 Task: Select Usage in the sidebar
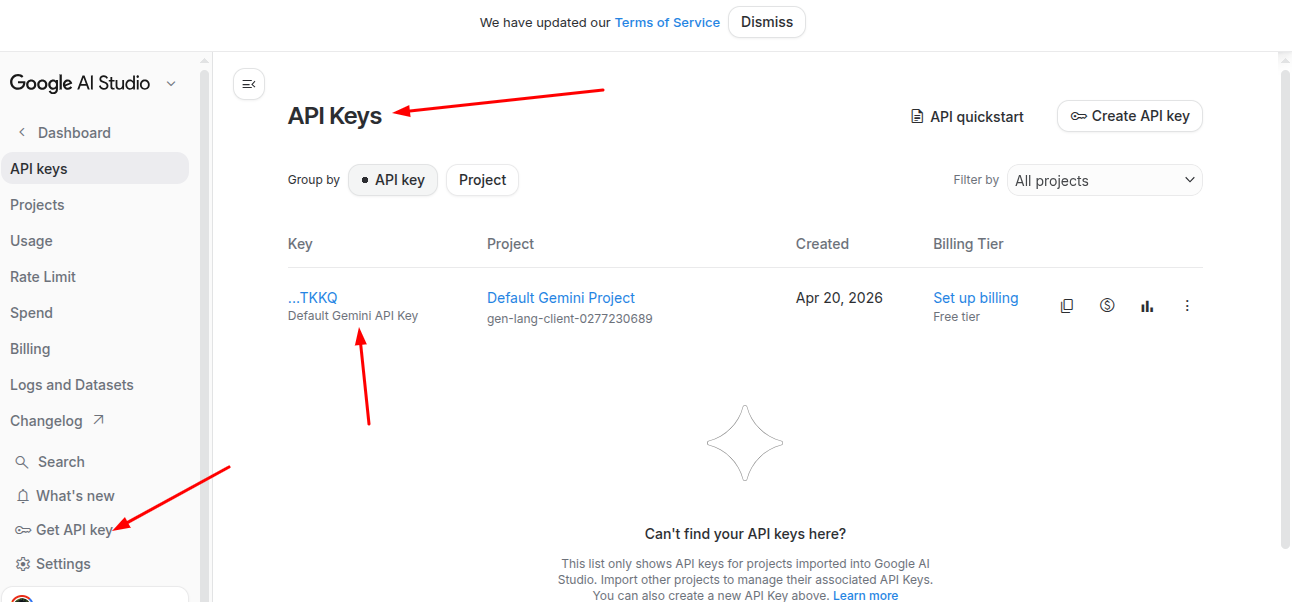(31, 241)
